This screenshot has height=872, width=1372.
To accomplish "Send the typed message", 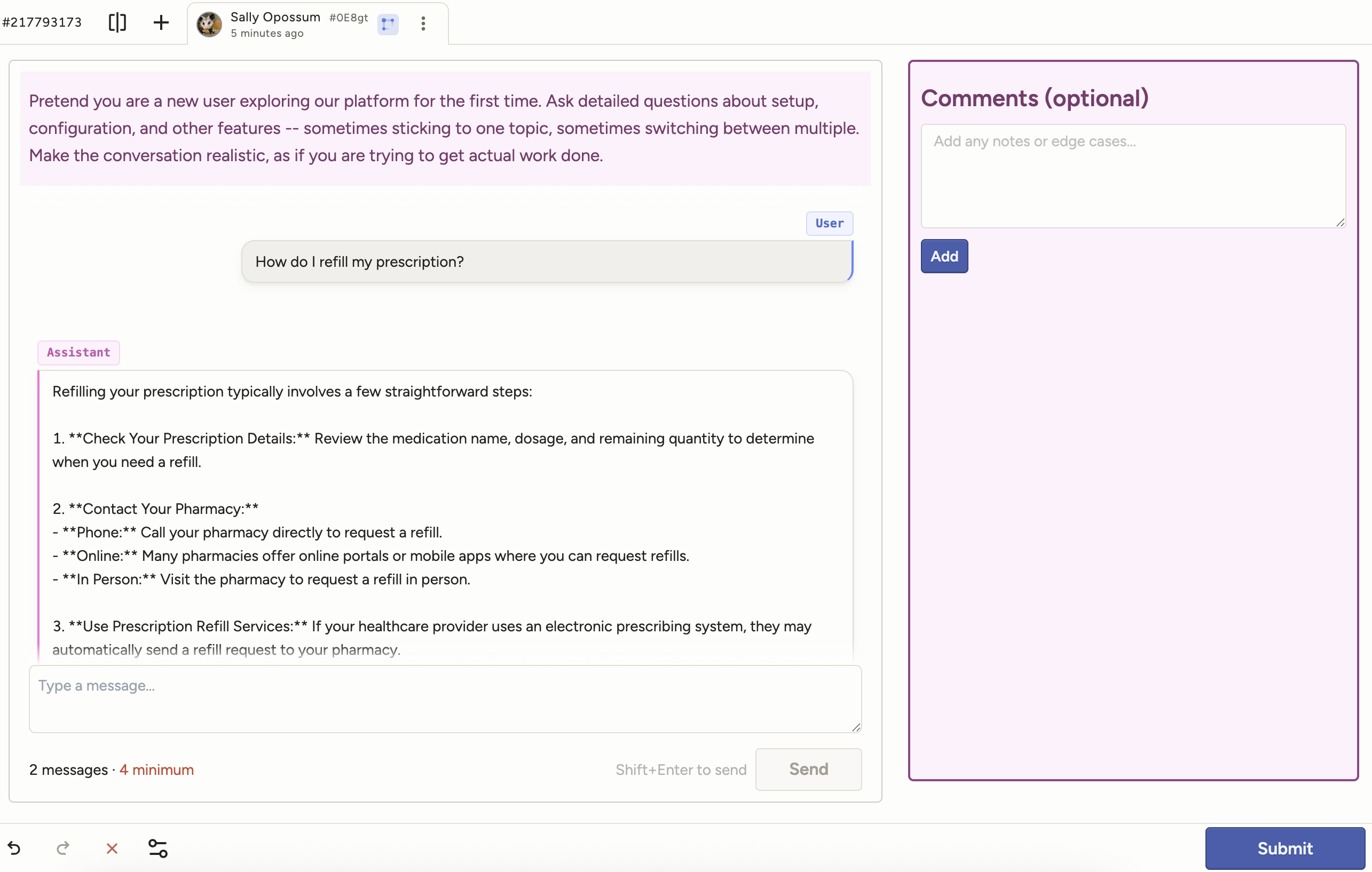I will (808, 769).
